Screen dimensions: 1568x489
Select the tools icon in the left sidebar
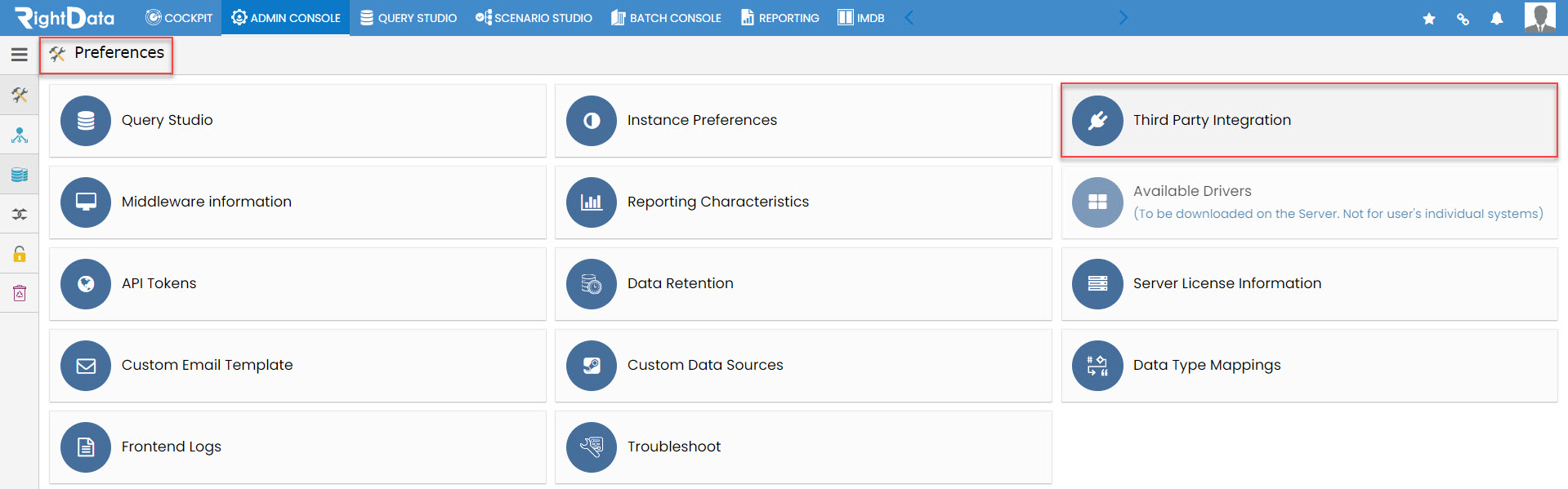point(20,96)
